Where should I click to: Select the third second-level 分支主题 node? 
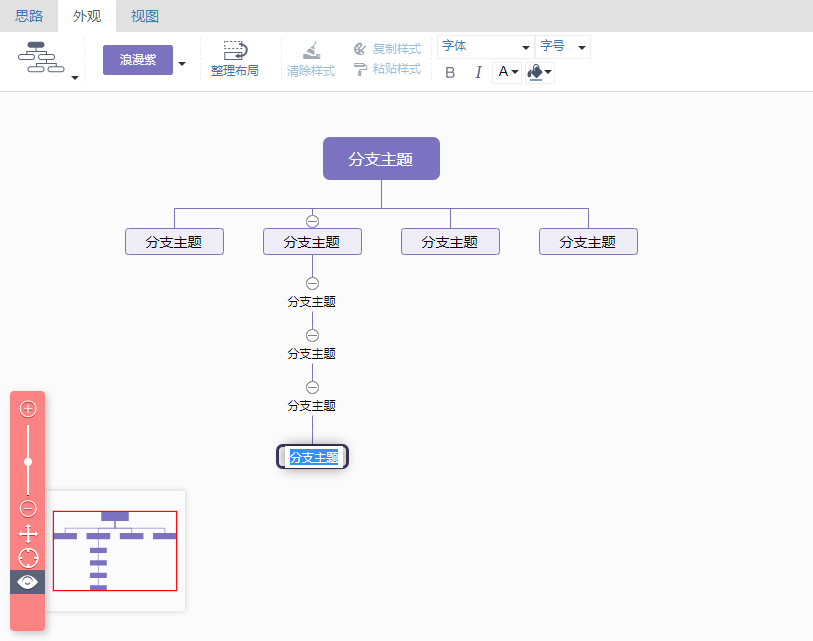pyautogui.click(x=450, y=242)
